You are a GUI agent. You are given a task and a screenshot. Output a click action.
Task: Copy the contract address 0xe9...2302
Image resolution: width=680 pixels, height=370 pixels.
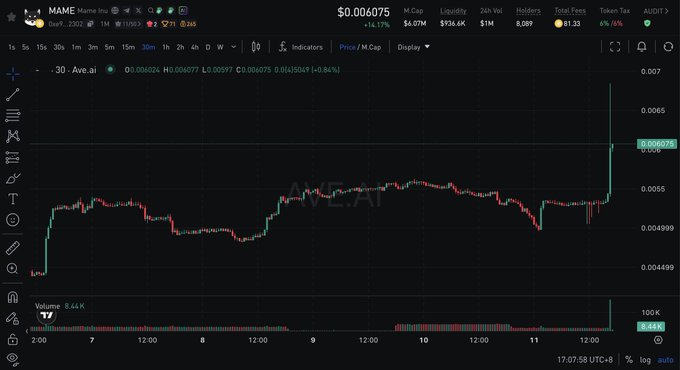90,24
